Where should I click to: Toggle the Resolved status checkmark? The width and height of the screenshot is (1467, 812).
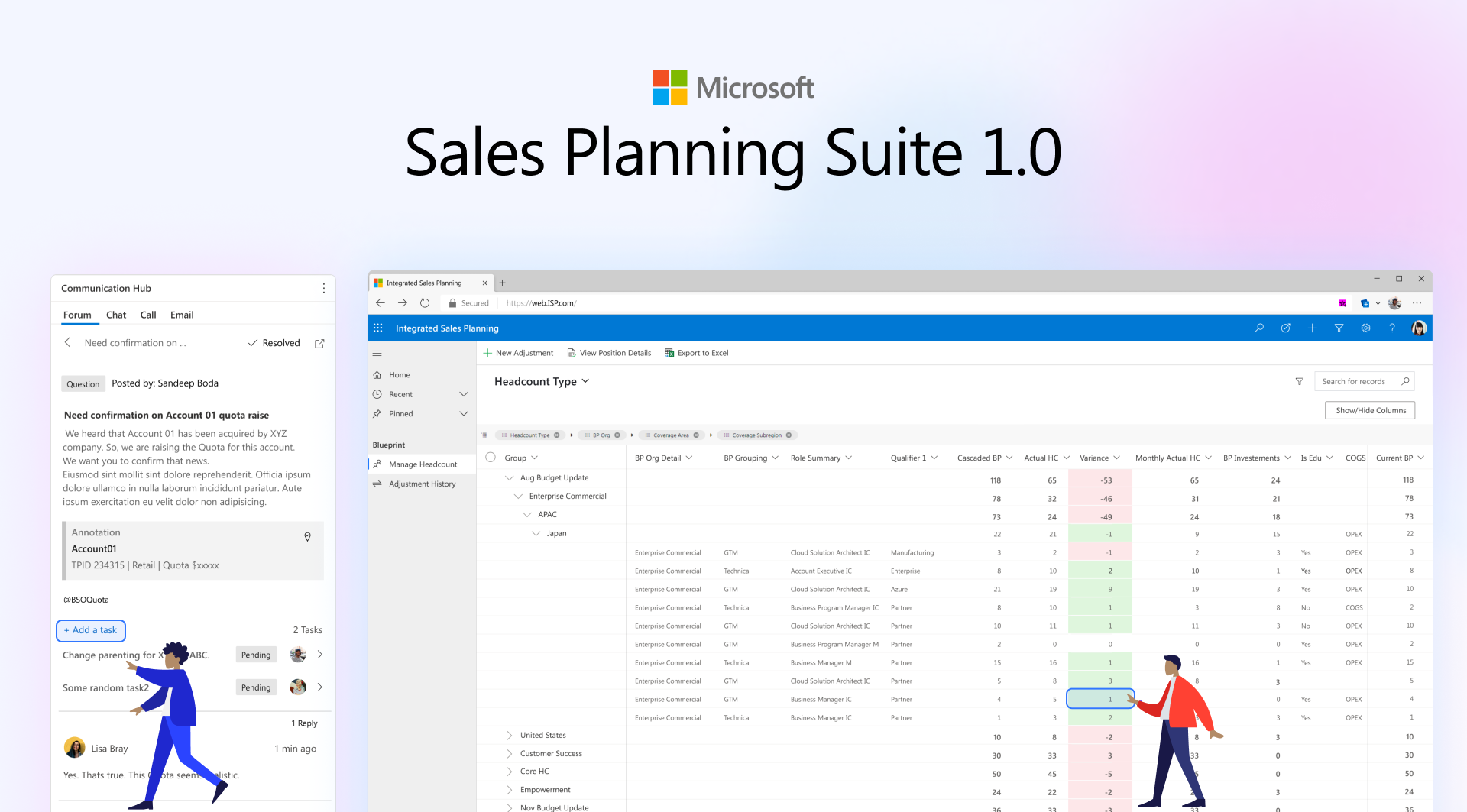click(253, 343)
